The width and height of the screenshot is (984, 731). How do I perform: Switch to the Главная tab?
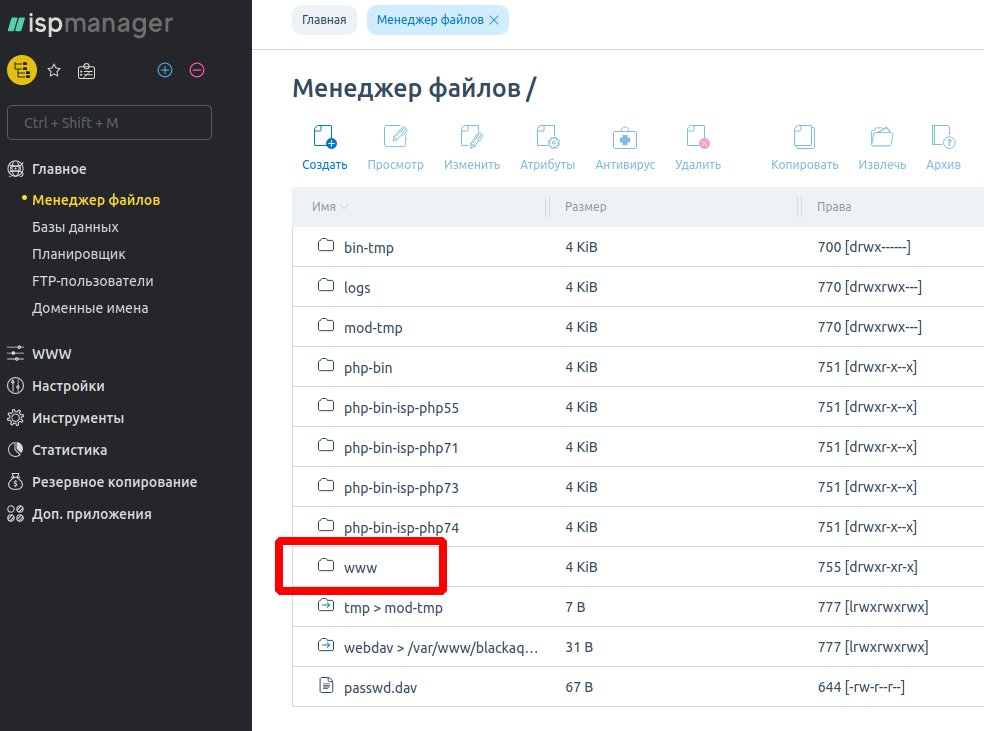(x=324, y=20)
